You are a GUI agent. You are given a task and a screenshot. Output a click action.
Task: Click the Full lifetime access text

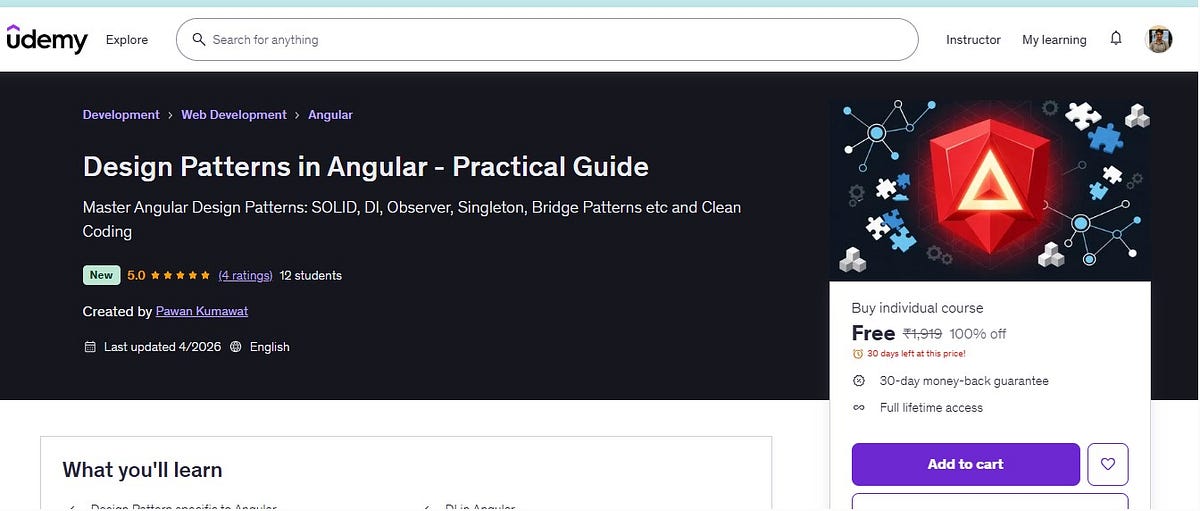click(x=931, y=407)
